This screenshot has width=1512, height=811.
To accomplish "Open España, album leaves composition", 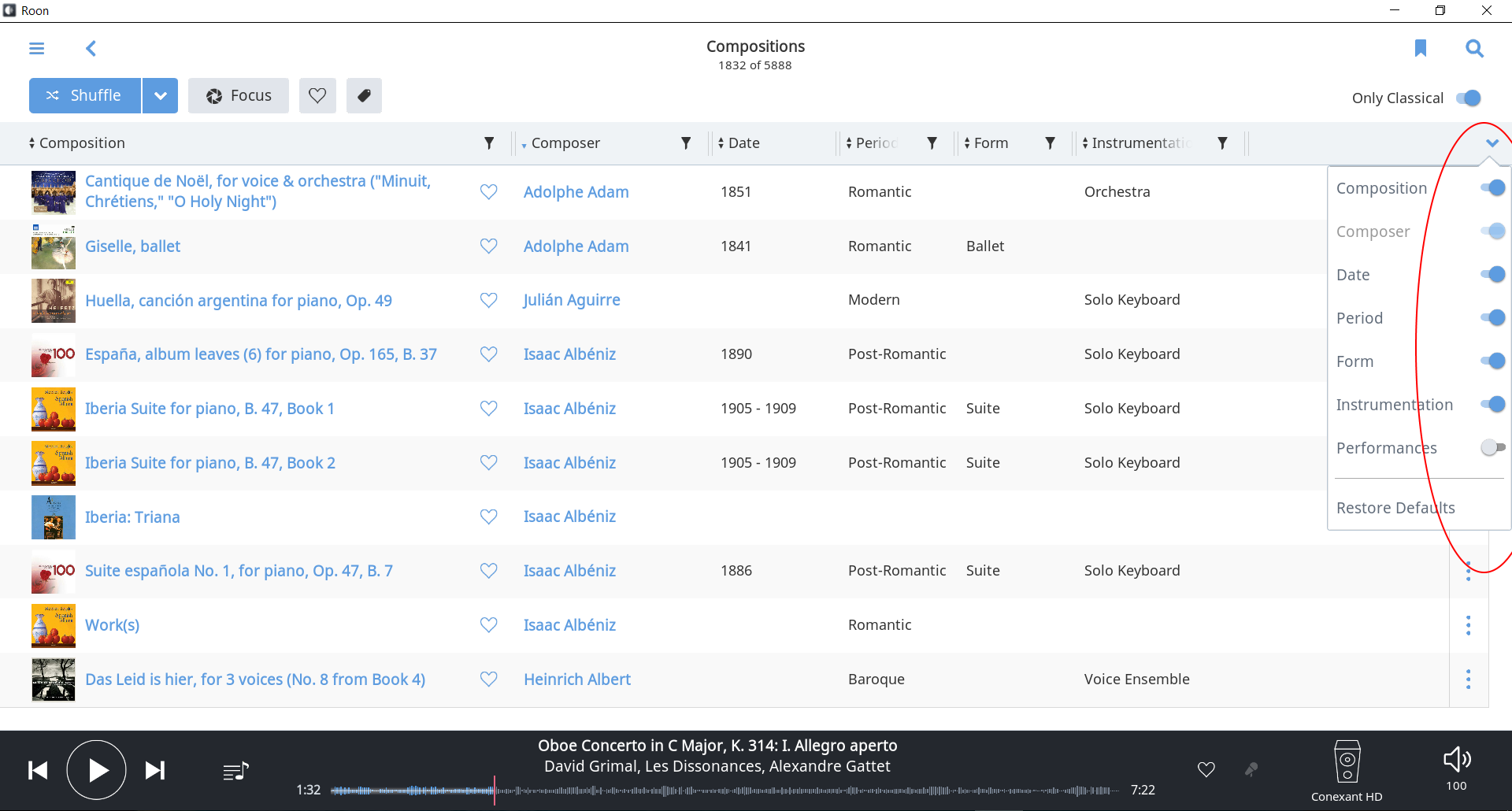I will click(x=261, y=354).
